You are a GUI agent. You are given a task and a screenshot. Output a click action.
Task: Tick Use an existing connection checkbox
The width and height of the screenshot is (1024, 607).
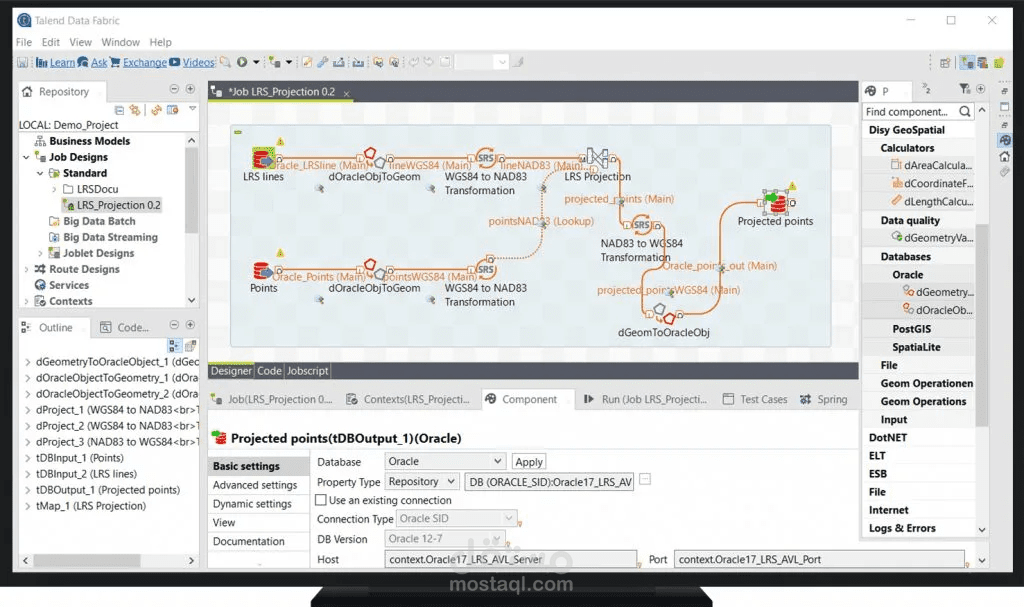(x=321, y=500)
